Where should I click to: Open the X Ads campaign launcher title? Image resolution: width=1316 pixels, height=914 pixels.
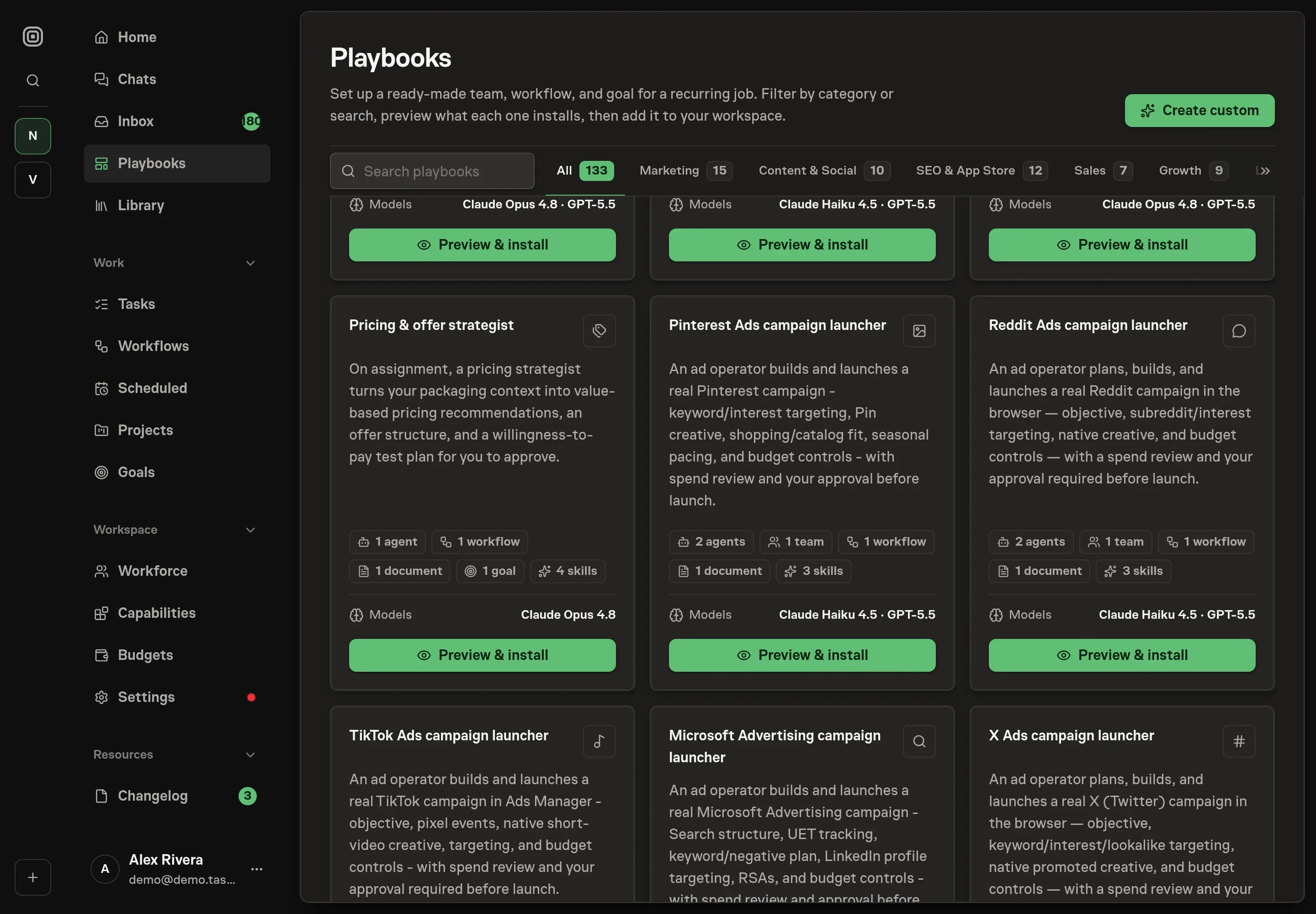pyautogui.click(x=1071, y=736)
